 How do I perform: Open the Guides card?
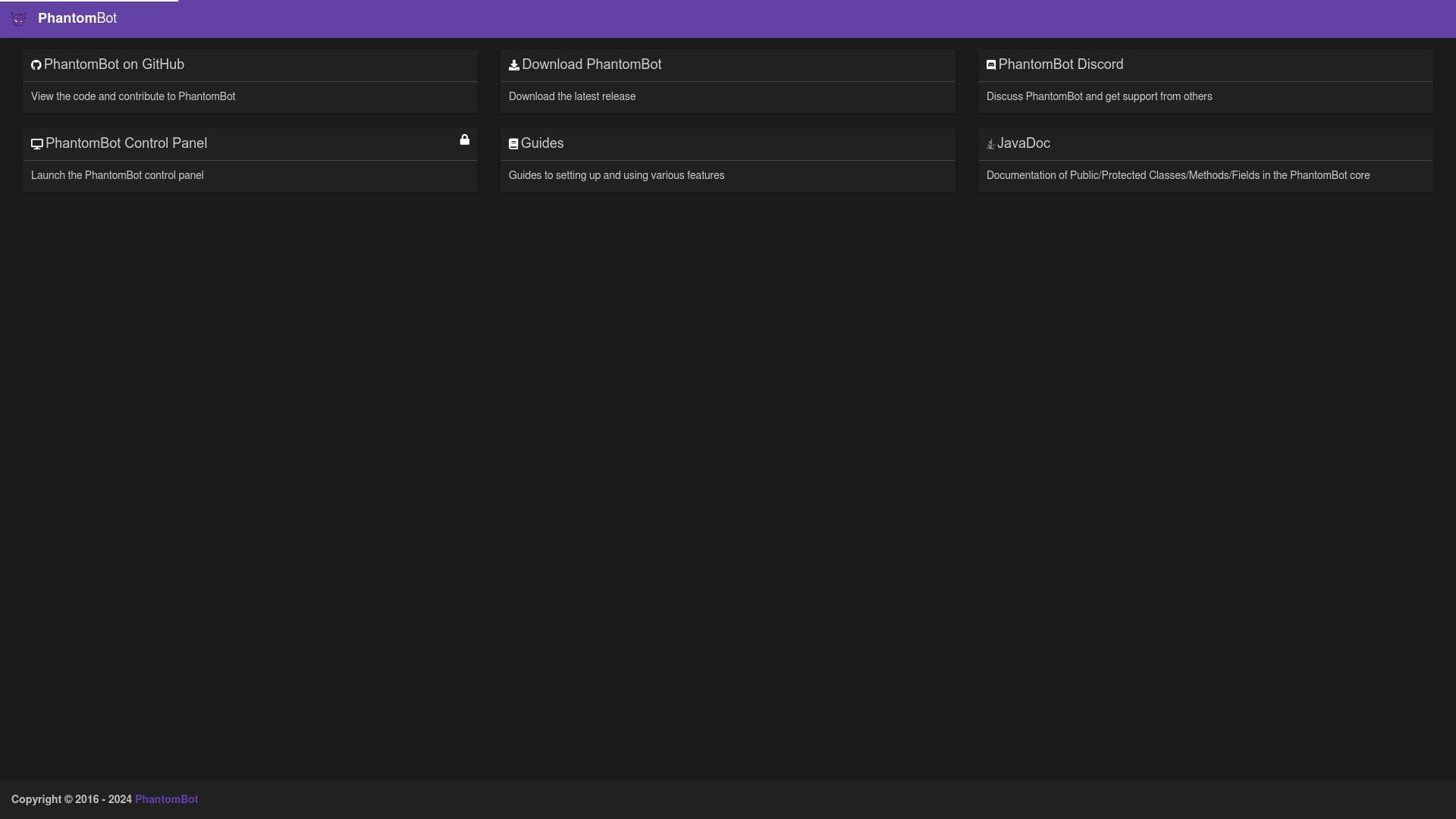click(x=542, y=143)
